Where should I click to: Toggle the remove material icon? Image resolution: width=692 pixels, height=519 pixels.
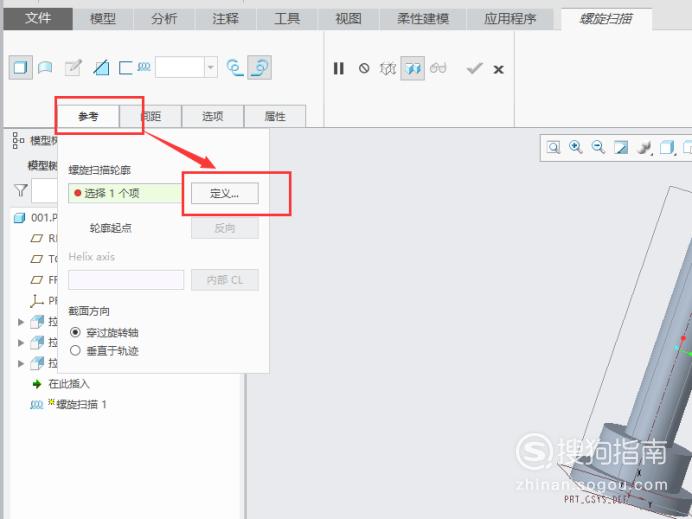coord(101,68)
